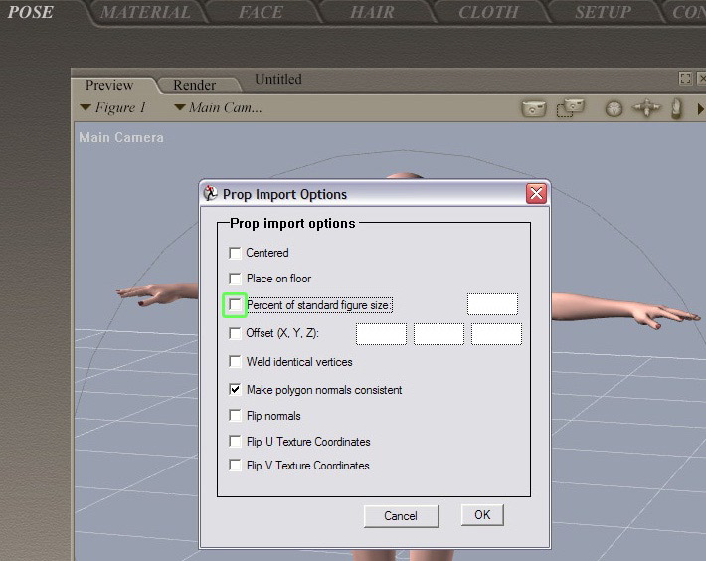
Task: Close the Prop Import Options dialog
Action: 537,194
